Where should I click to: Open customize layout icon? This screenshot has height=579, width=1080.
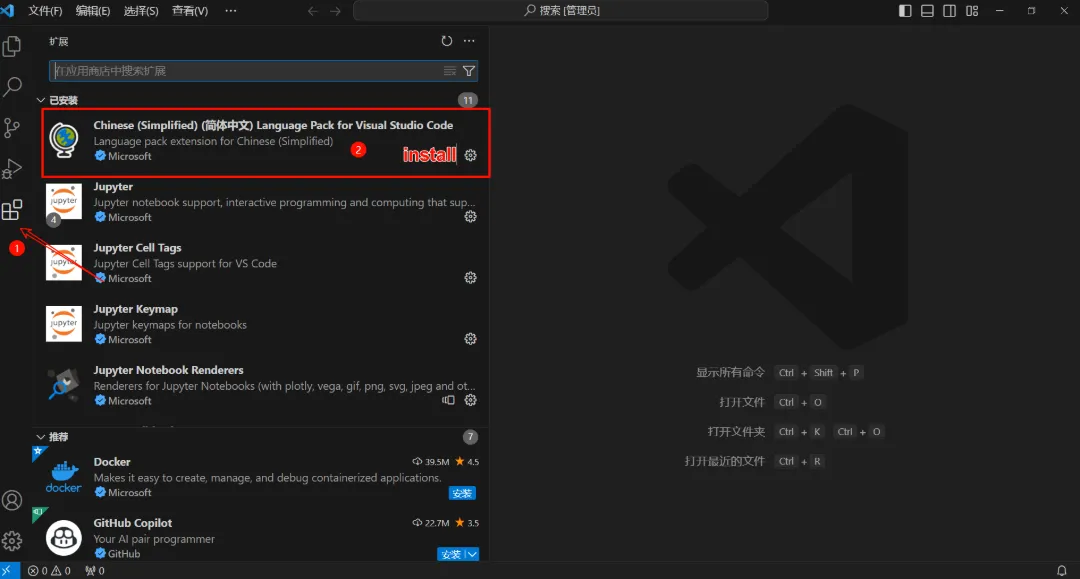972,11
